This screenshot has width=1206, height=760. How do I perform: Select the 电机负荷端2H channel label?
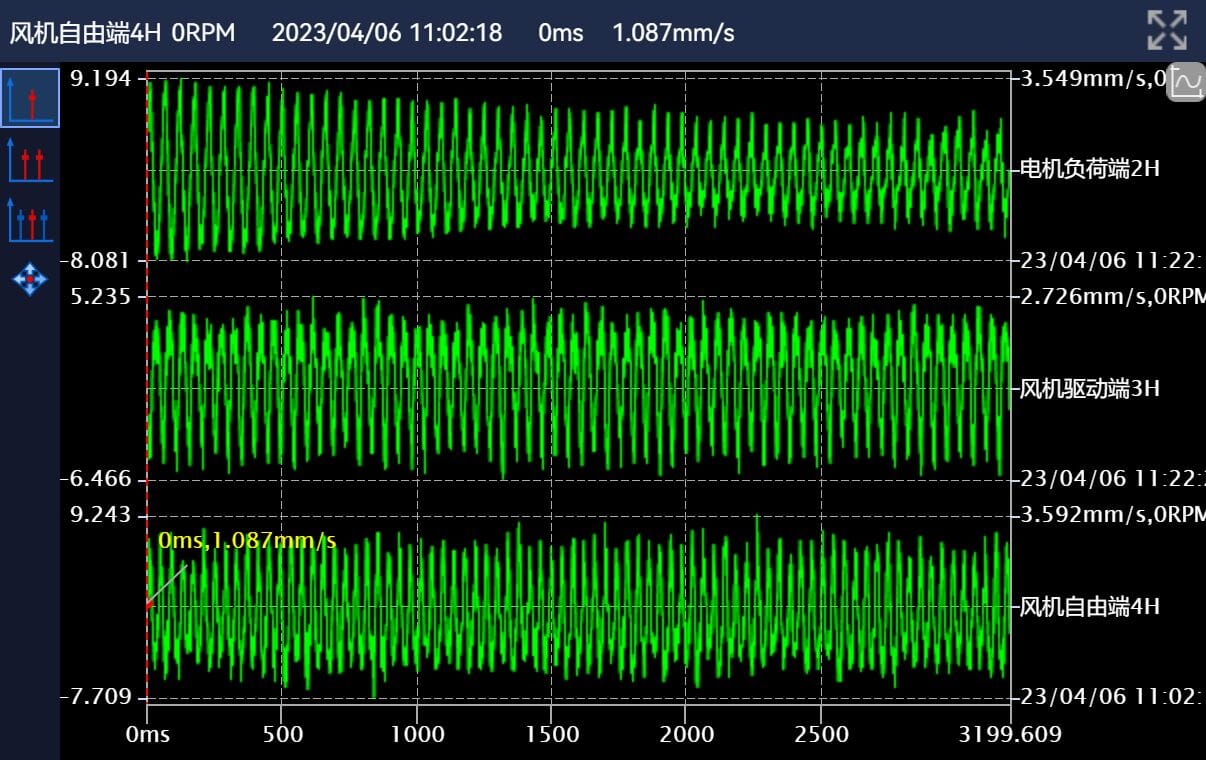coord(1089,169)
